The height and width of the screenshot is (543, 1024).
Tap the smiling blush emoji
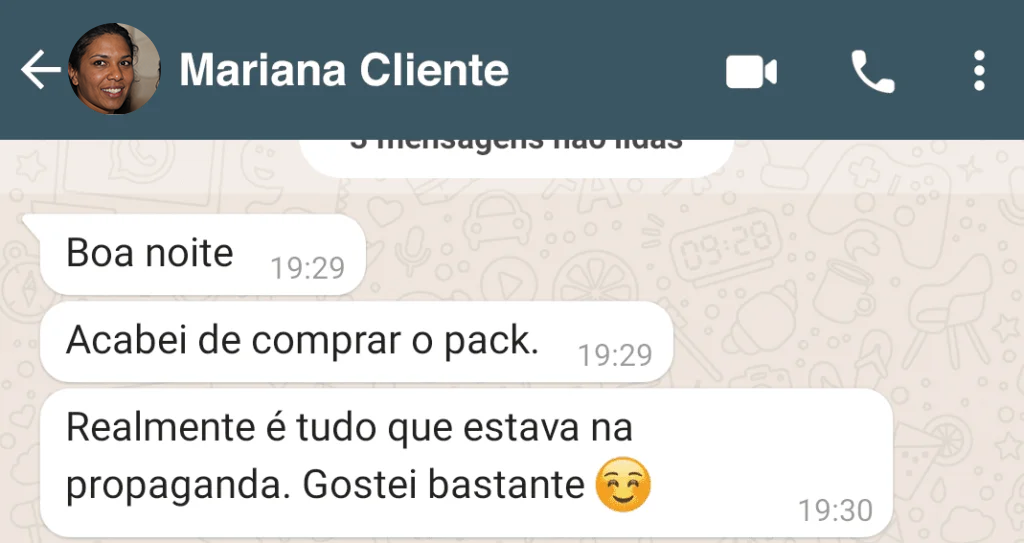point(623,484)
